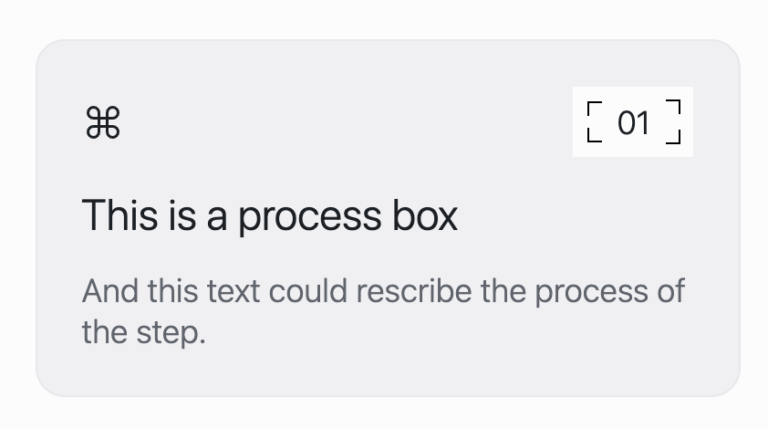Click the word "rescribe" in the description
768x429 pixels.
click(x=414, y=291)
